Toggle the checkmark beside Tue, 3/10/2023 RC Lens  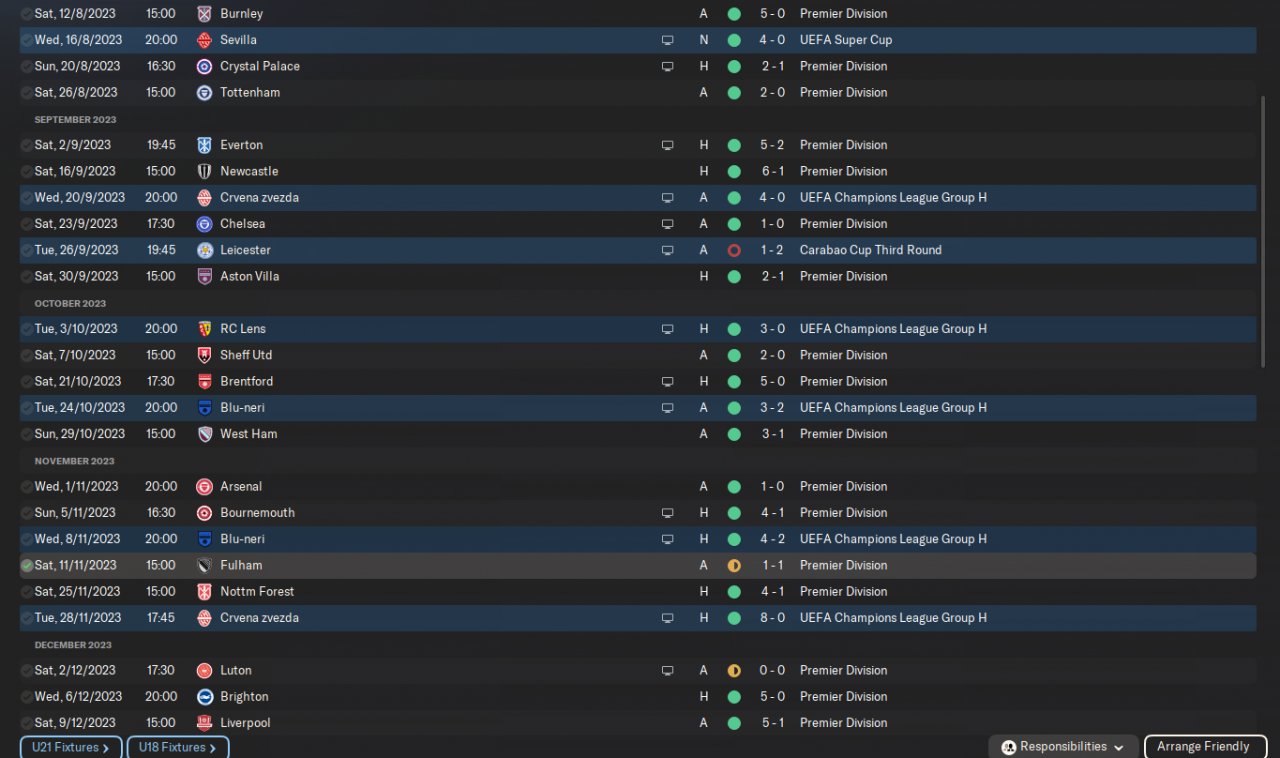coord(27,329)
